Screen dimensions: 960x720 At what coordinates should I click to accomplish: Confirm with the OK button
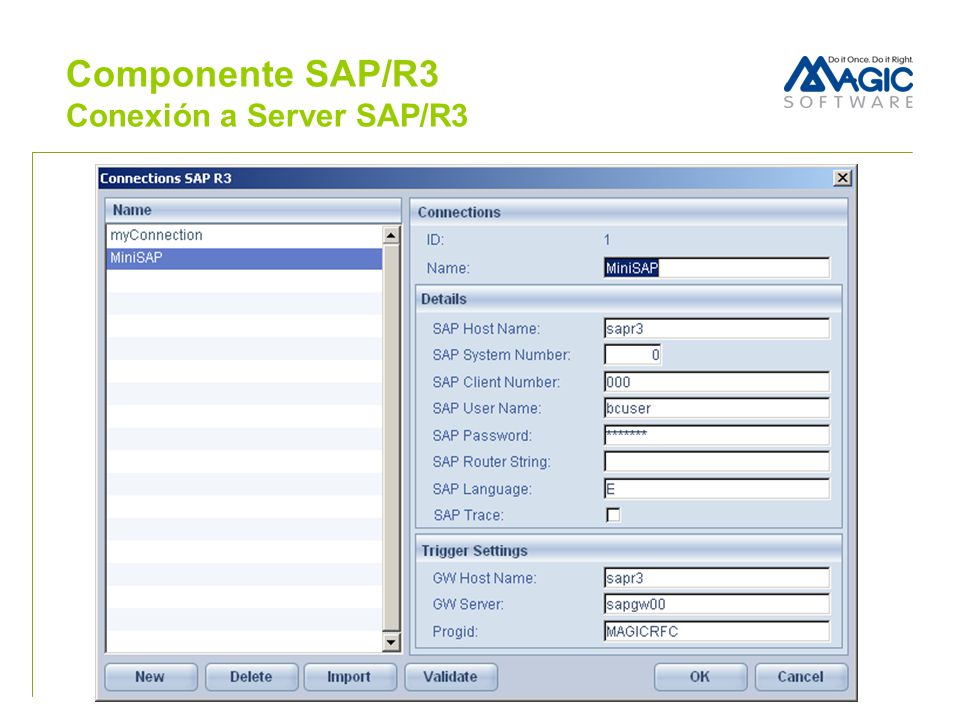[700, 677]
